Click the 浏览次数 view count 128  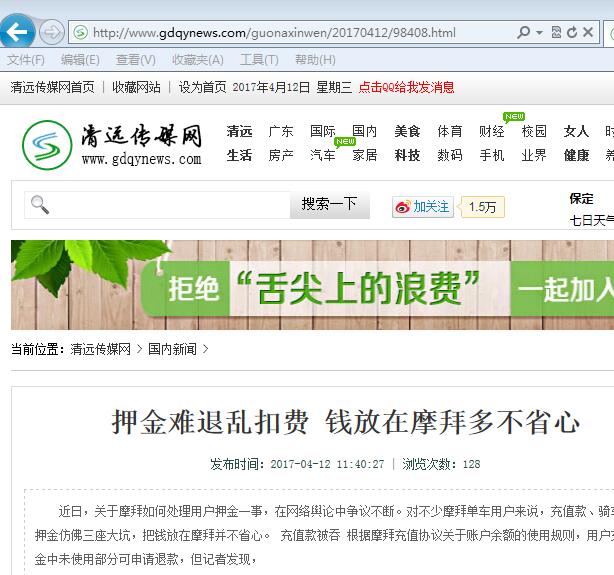(x=441, y=464)
